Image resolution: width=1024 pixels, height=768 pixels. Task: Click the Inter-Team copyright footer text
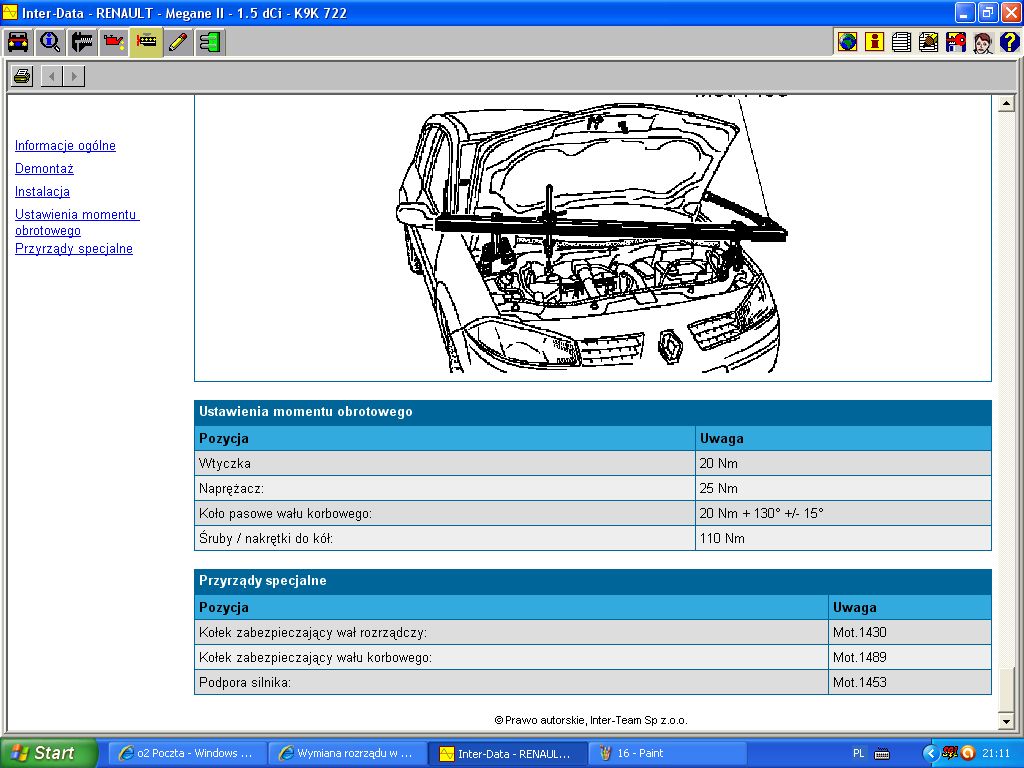(591, 720)
